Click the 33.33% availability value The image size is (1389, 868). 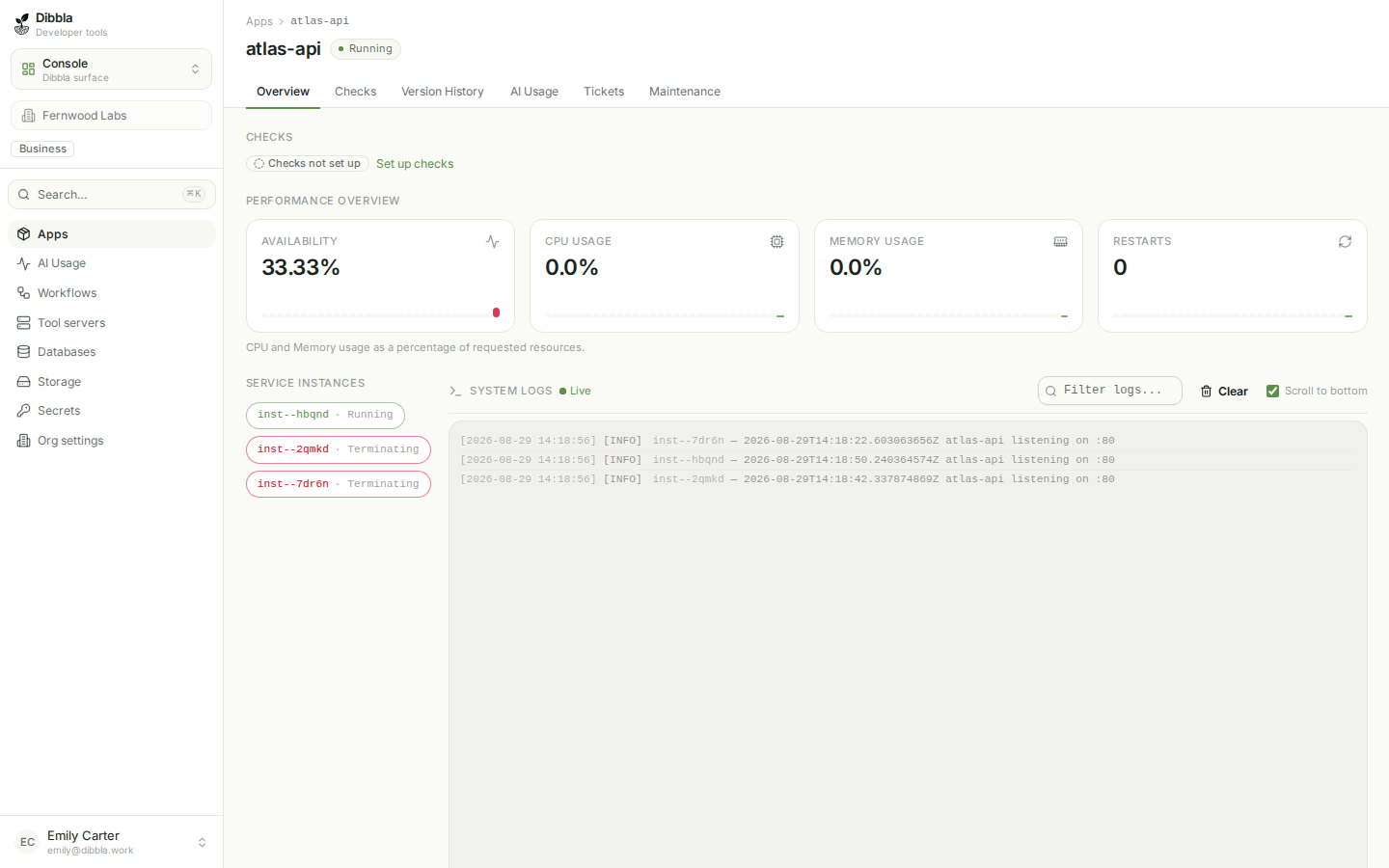[x=301, y=268]
